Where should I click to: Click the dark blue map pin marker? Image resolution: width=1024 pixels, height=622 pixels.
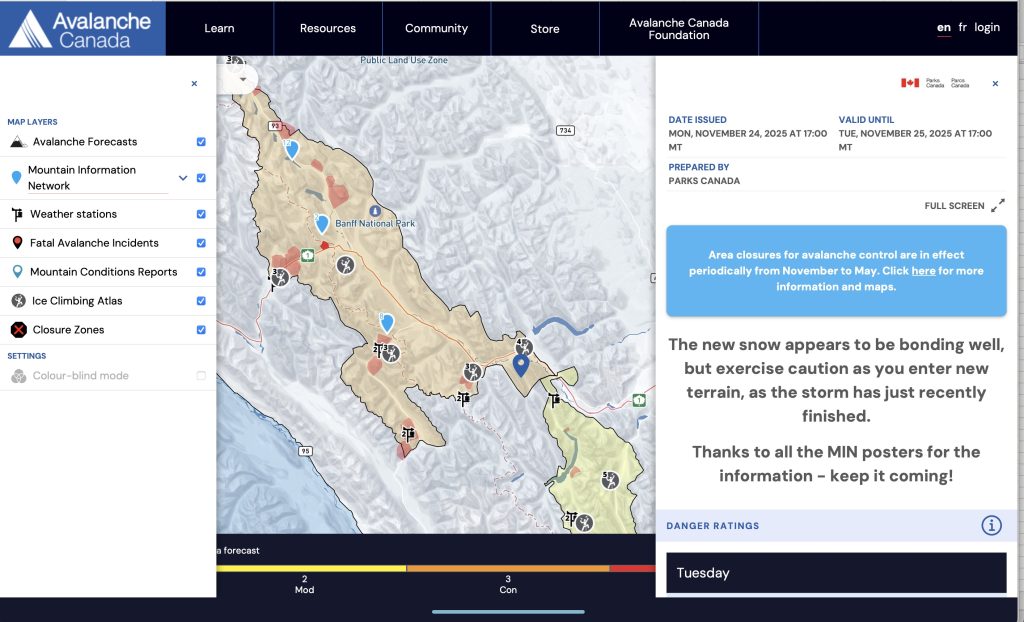click(520, 365)
